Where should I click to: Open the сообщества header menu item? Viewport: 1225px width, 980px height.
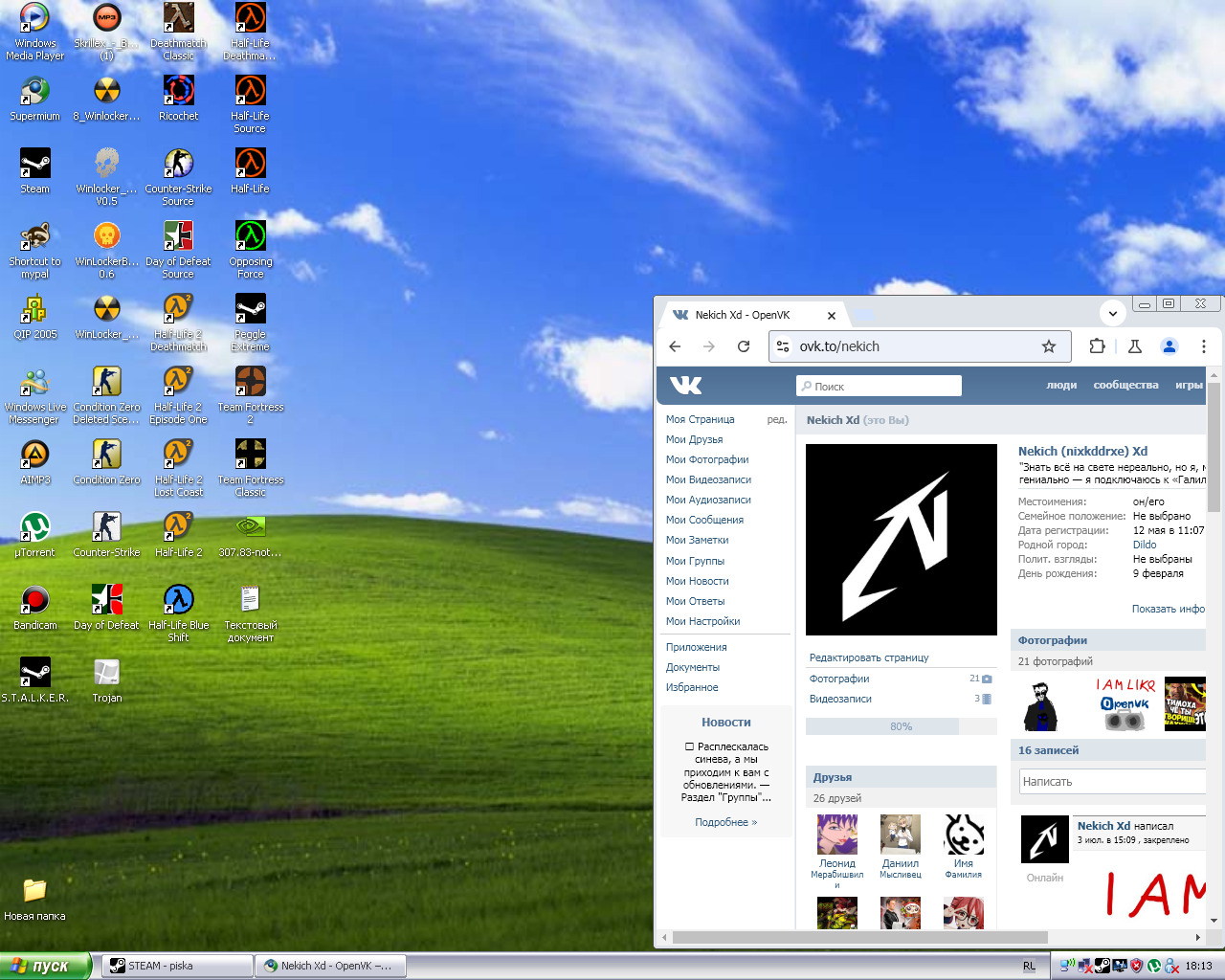[1125, 385]
